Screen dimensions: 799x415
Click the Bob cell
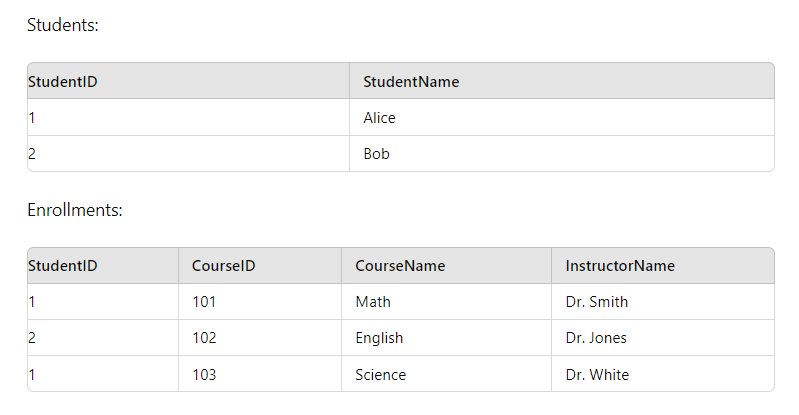click(x=376, y=154)
